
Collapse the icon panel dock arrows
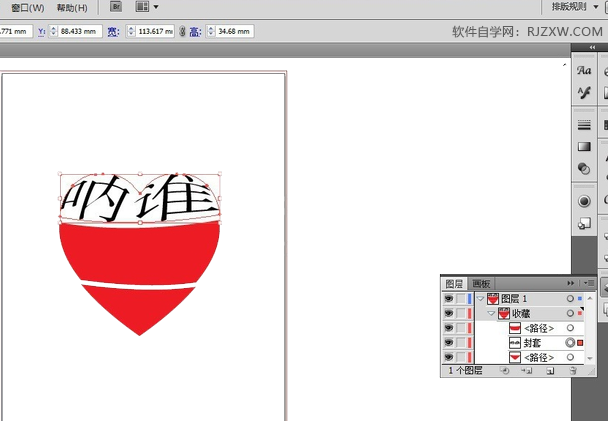click(592, 47)
